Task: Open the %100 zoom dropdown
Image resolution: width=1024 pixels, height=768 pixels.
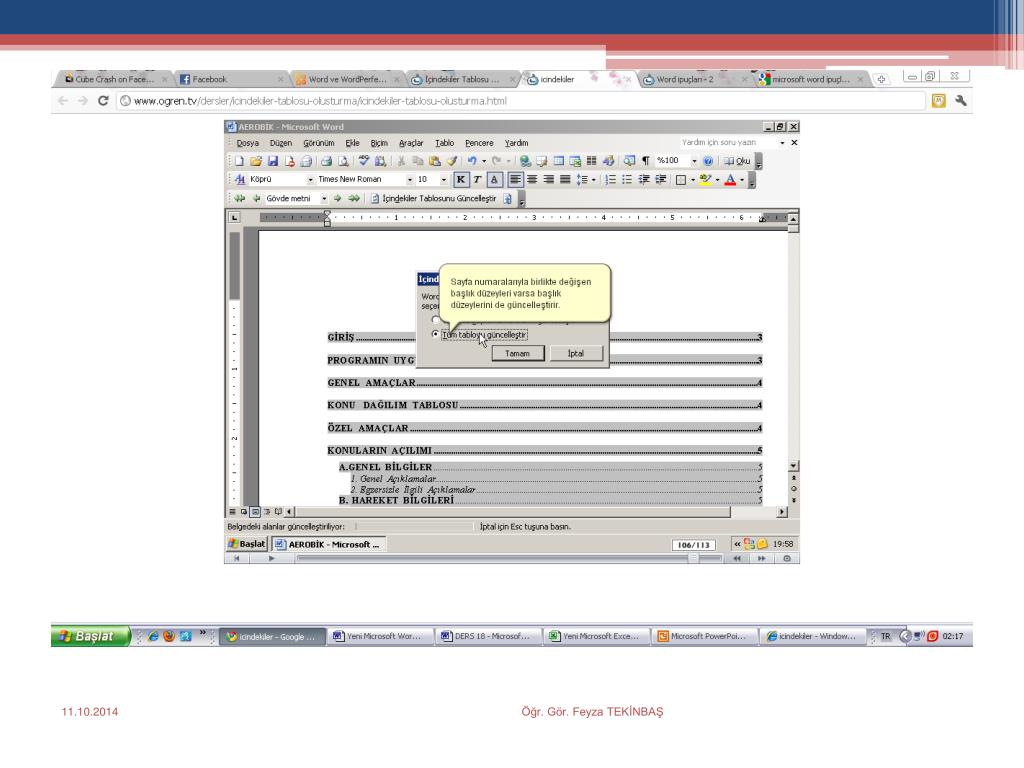Action: click(x=694, y=161)
